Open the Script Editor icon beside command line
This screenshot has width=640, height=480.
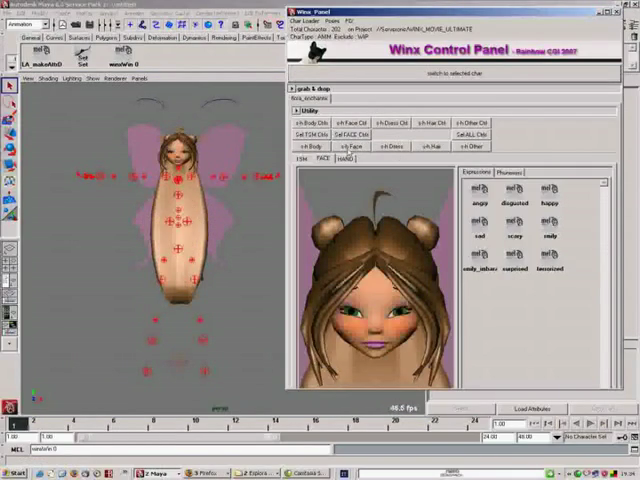pyautogui.click(x=634, y=449)
